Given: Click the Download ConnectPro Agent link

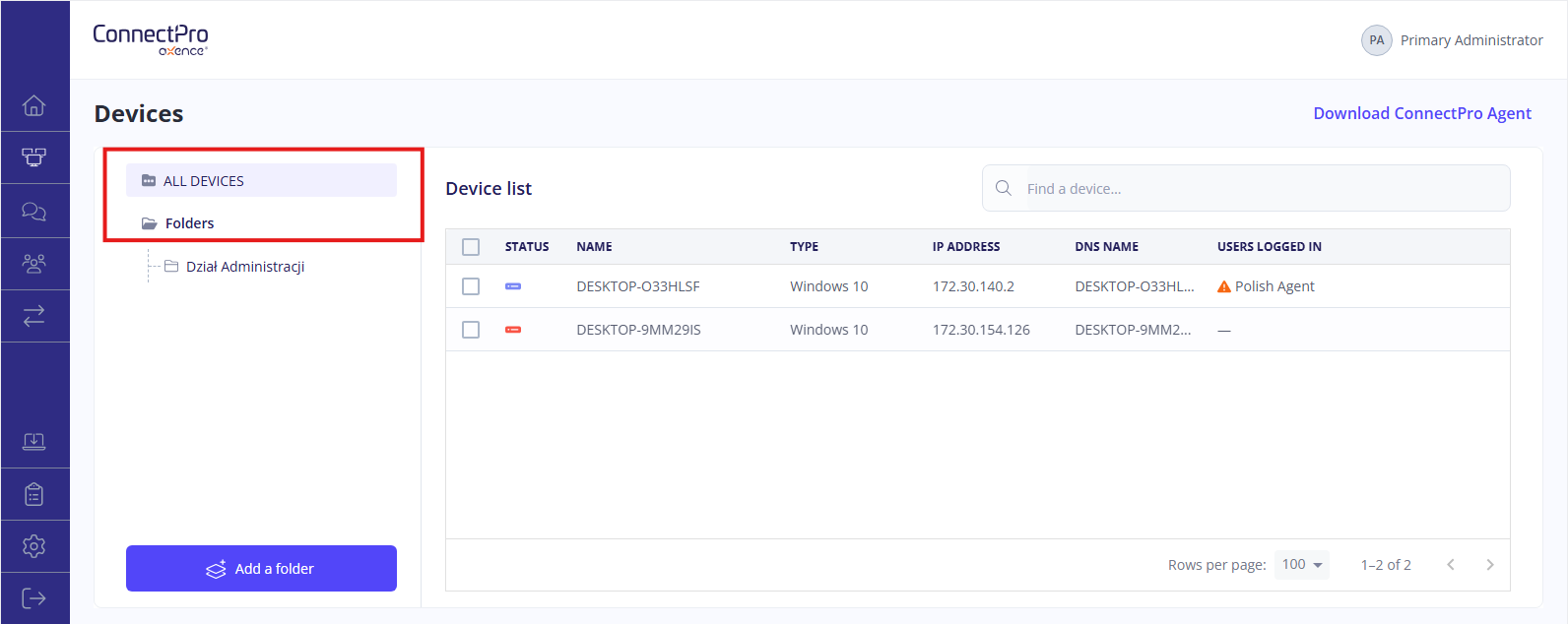Looking at the screenshot, I should pyautogui.click(x=1421, y=113).
